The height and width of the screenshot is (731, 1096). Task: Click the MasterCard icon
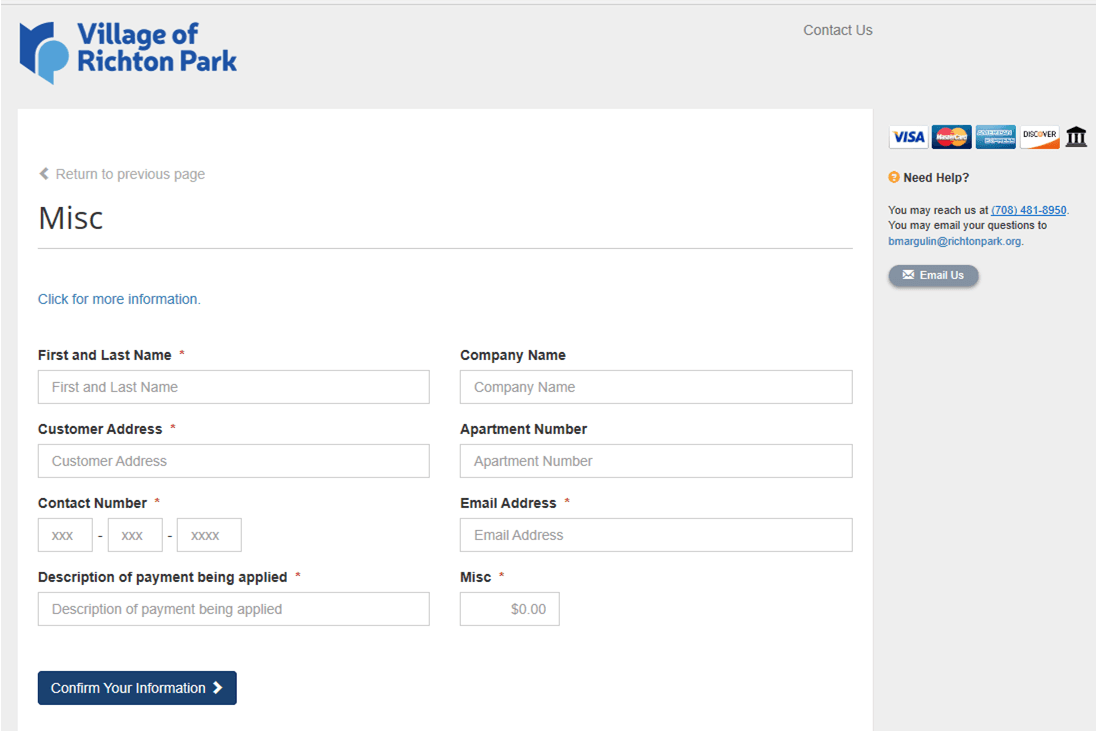(x=951, y=137)
